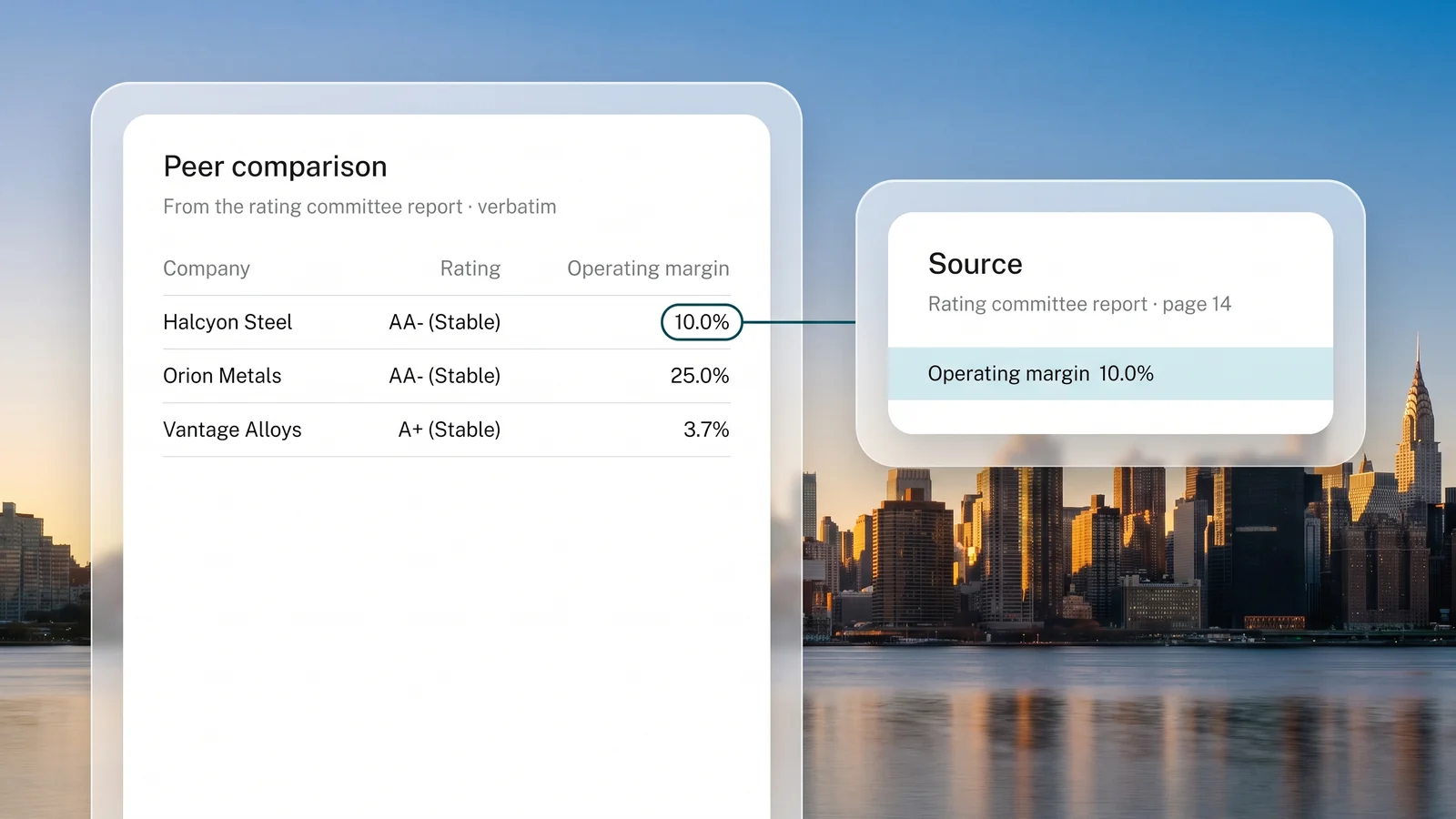Viewport: 1456px width, 819px height.
Task: Click the Peer comparison heading
Action: click(275, 167)
